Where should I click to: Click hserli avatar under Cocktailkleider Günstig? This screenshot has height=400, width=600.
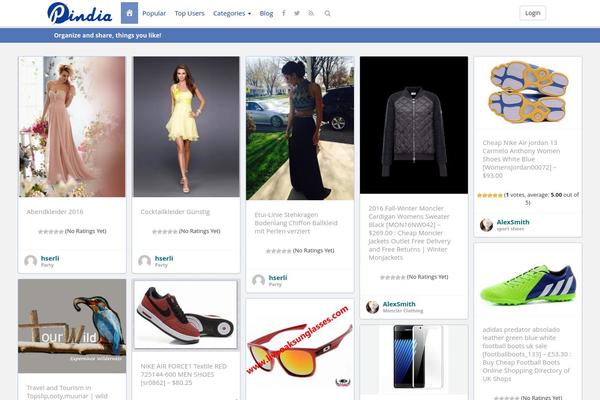coord(145,261)
